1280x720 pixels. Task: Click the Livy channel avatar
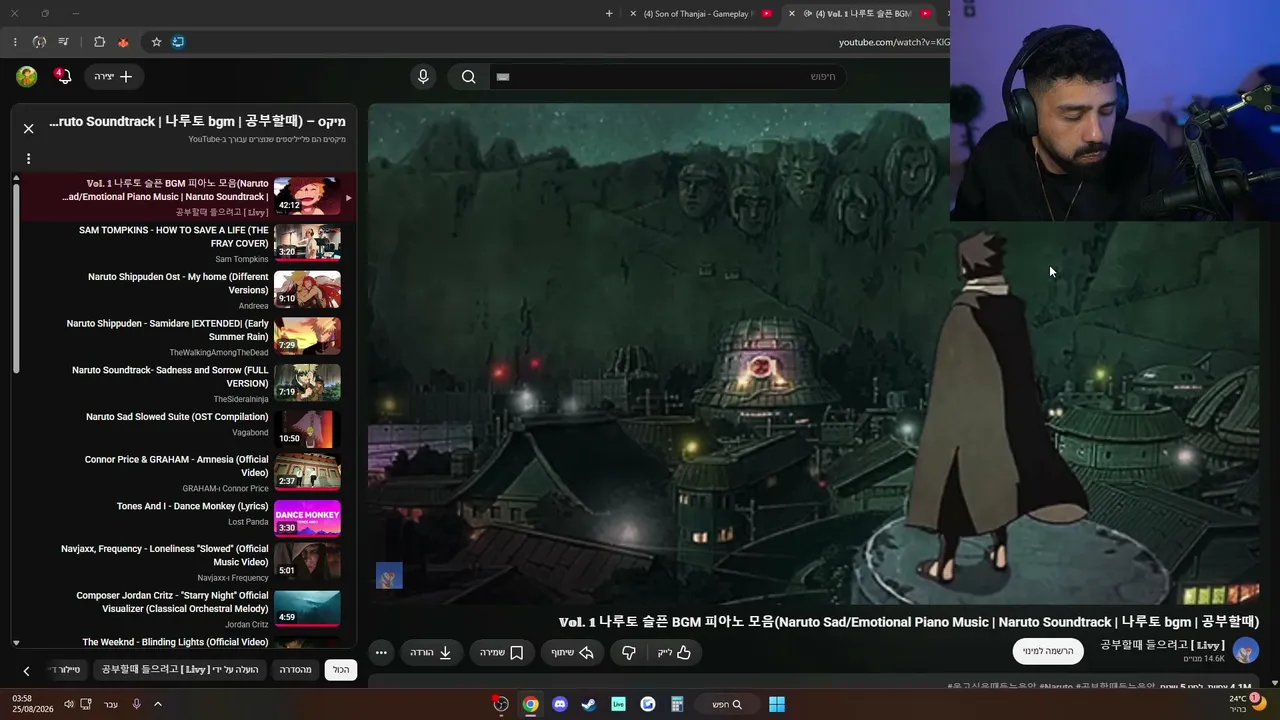tap(1246, 651)
